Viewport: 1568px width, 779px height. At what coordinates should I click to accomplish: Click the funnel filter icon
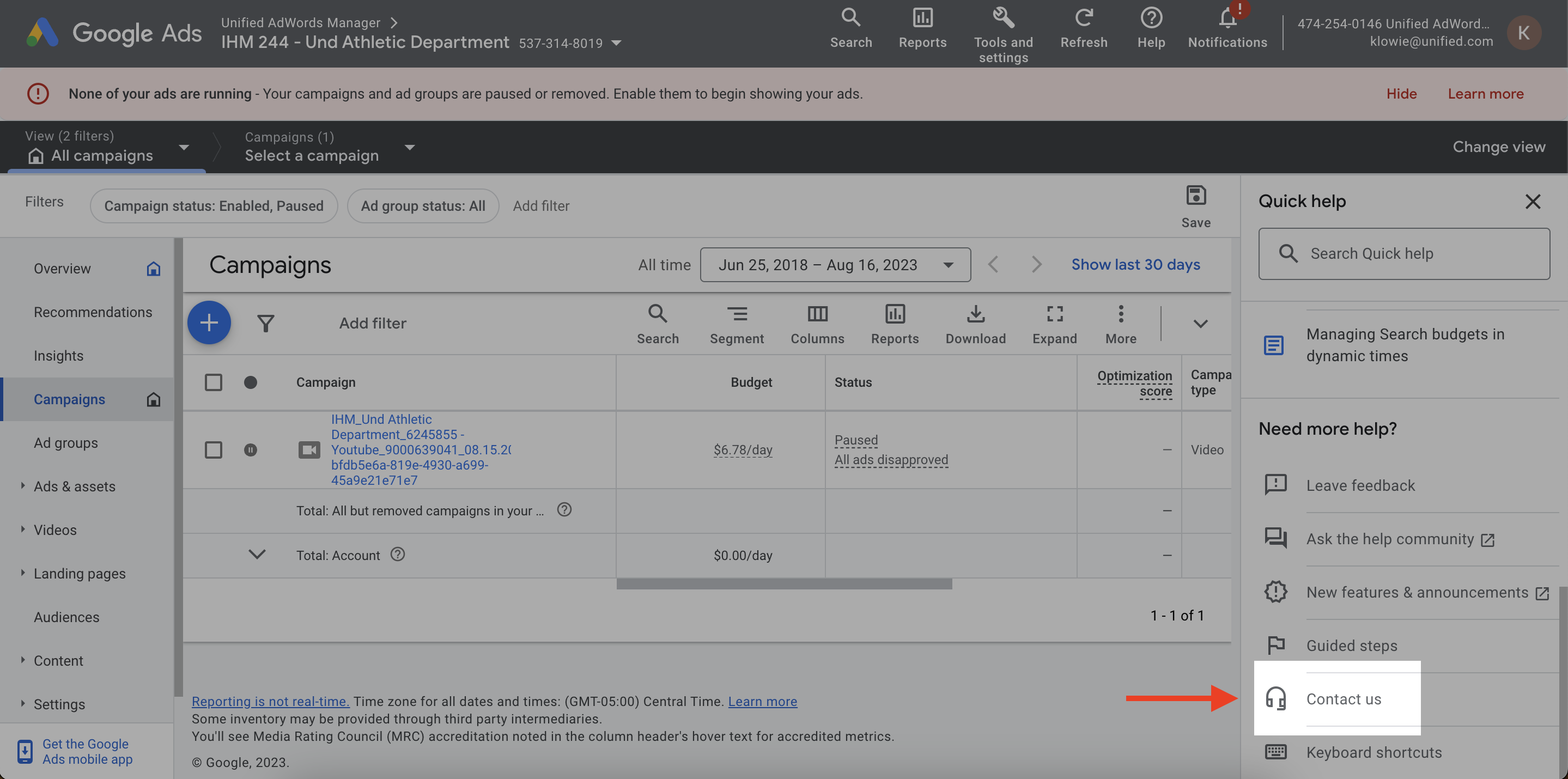[265, 323]
